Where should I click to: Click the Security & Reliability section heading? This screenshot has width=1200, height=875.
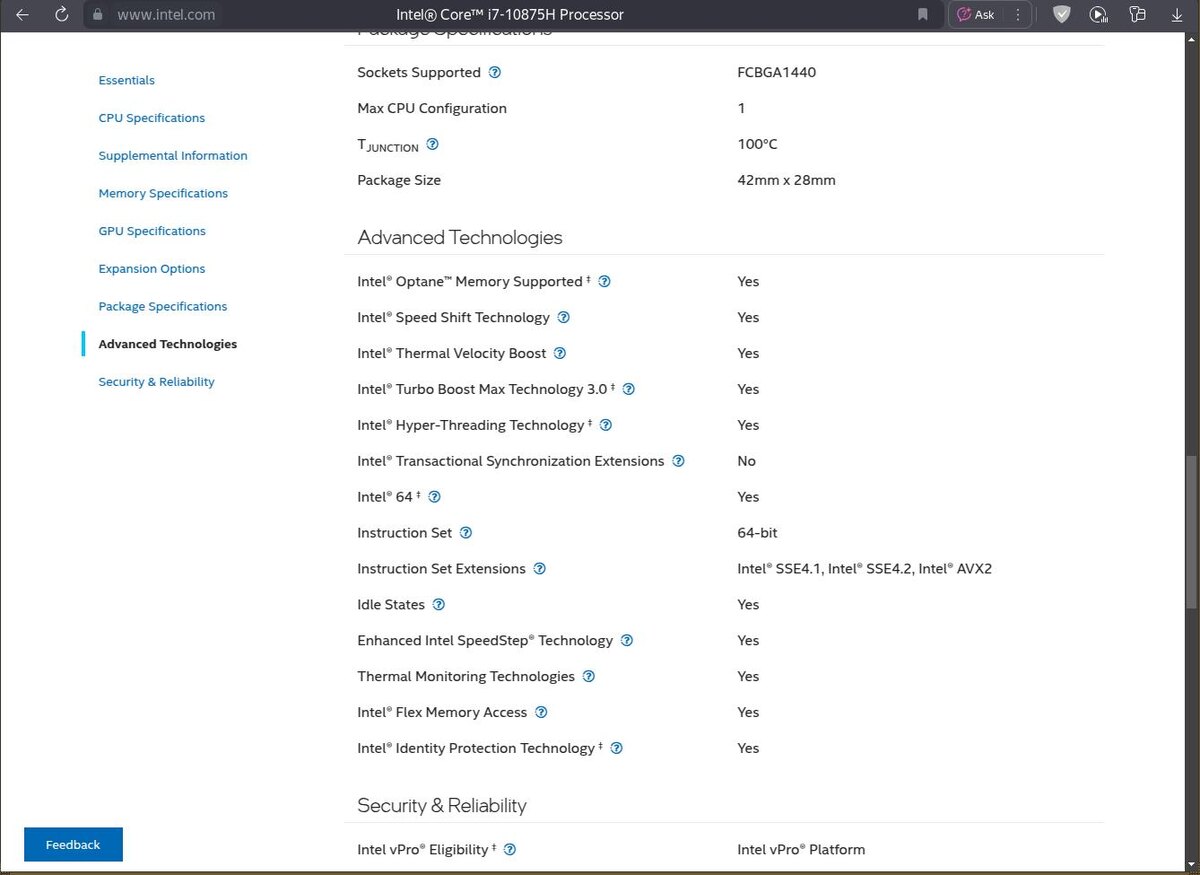click(441, 805)
